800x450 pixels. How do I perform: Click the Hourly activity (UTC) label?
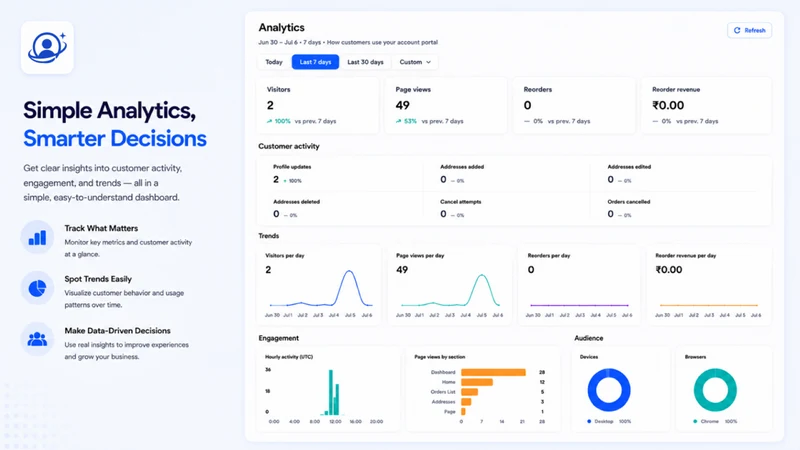pos(289,357)
